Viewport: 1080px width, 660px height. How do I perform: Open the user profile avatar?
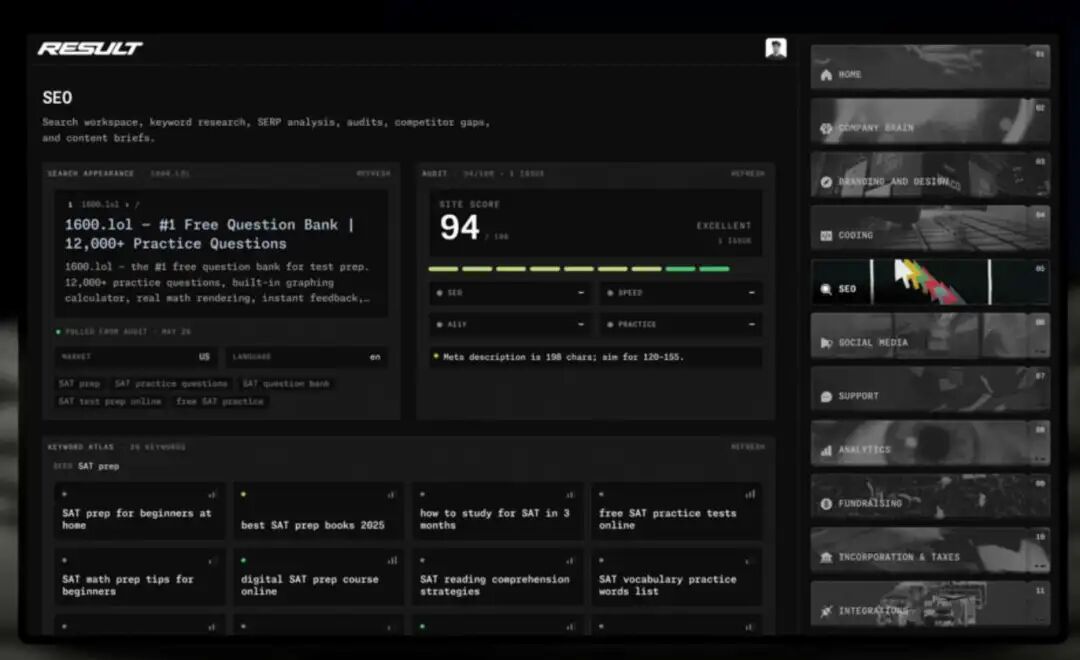click(x=776, y=48)
